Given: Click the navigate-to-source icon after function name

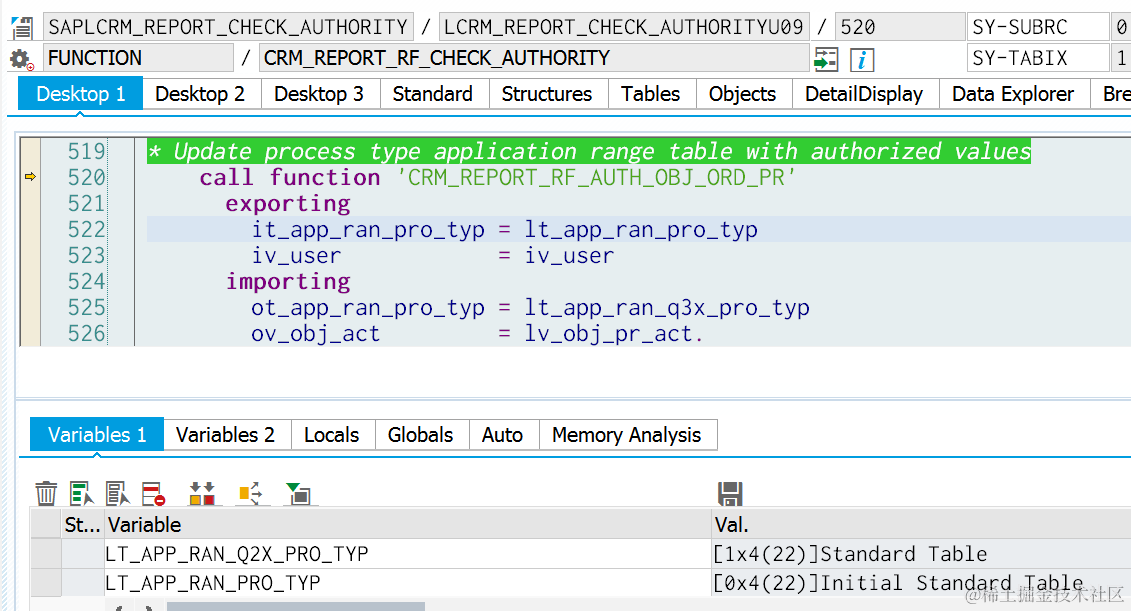Looking at the screenshot, I should [826, 59].
